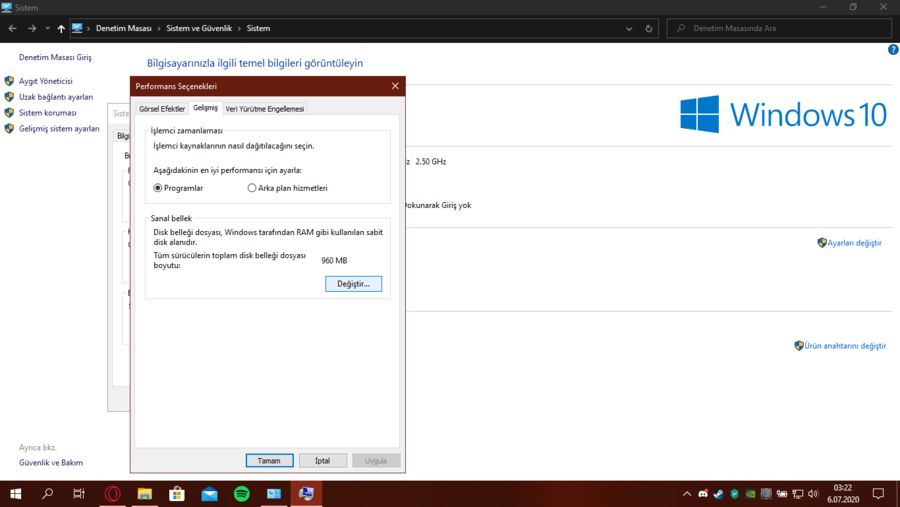Open battery status tray icon
900x507 pixels.
click(x=782, y=494)
